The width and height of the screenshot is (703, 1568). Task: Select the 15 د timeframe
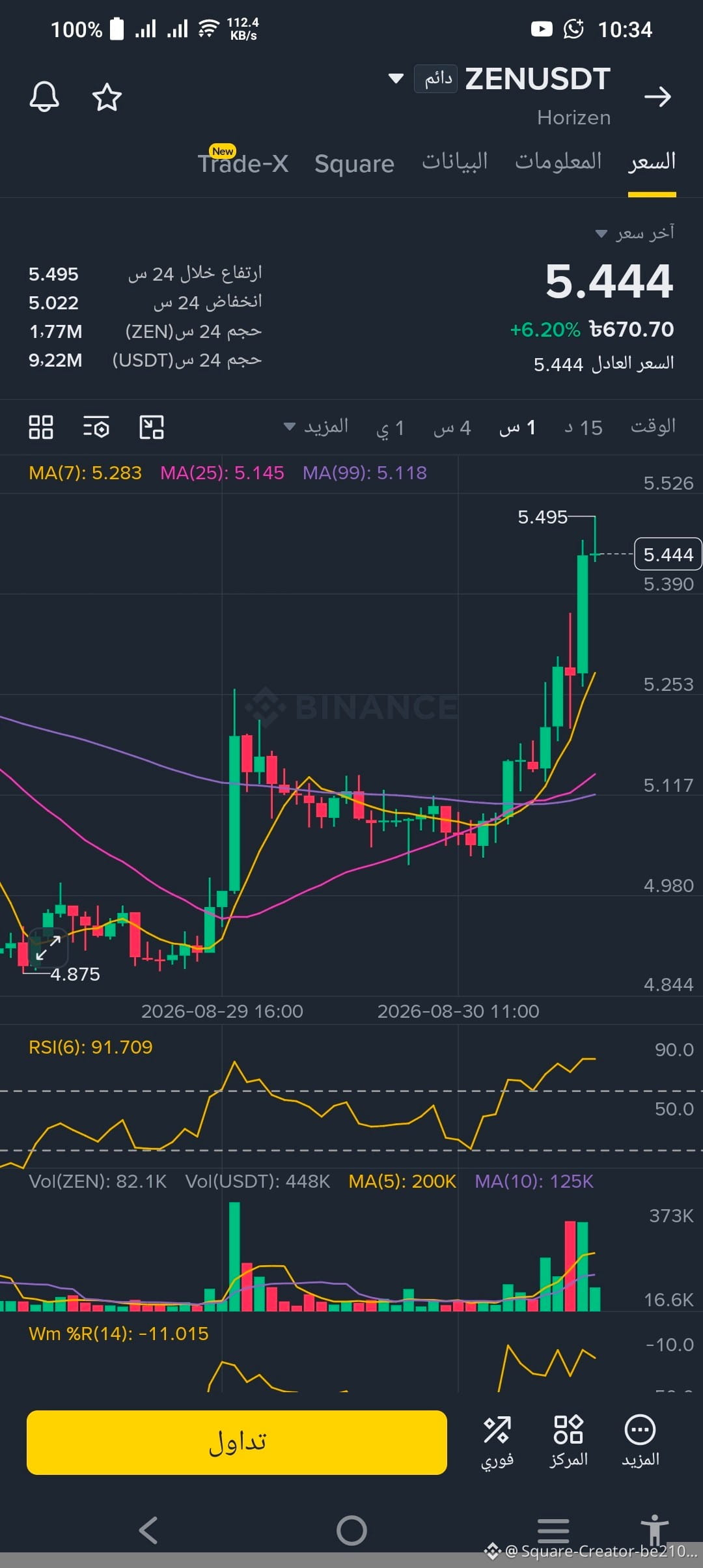click(x=584, y=428)
